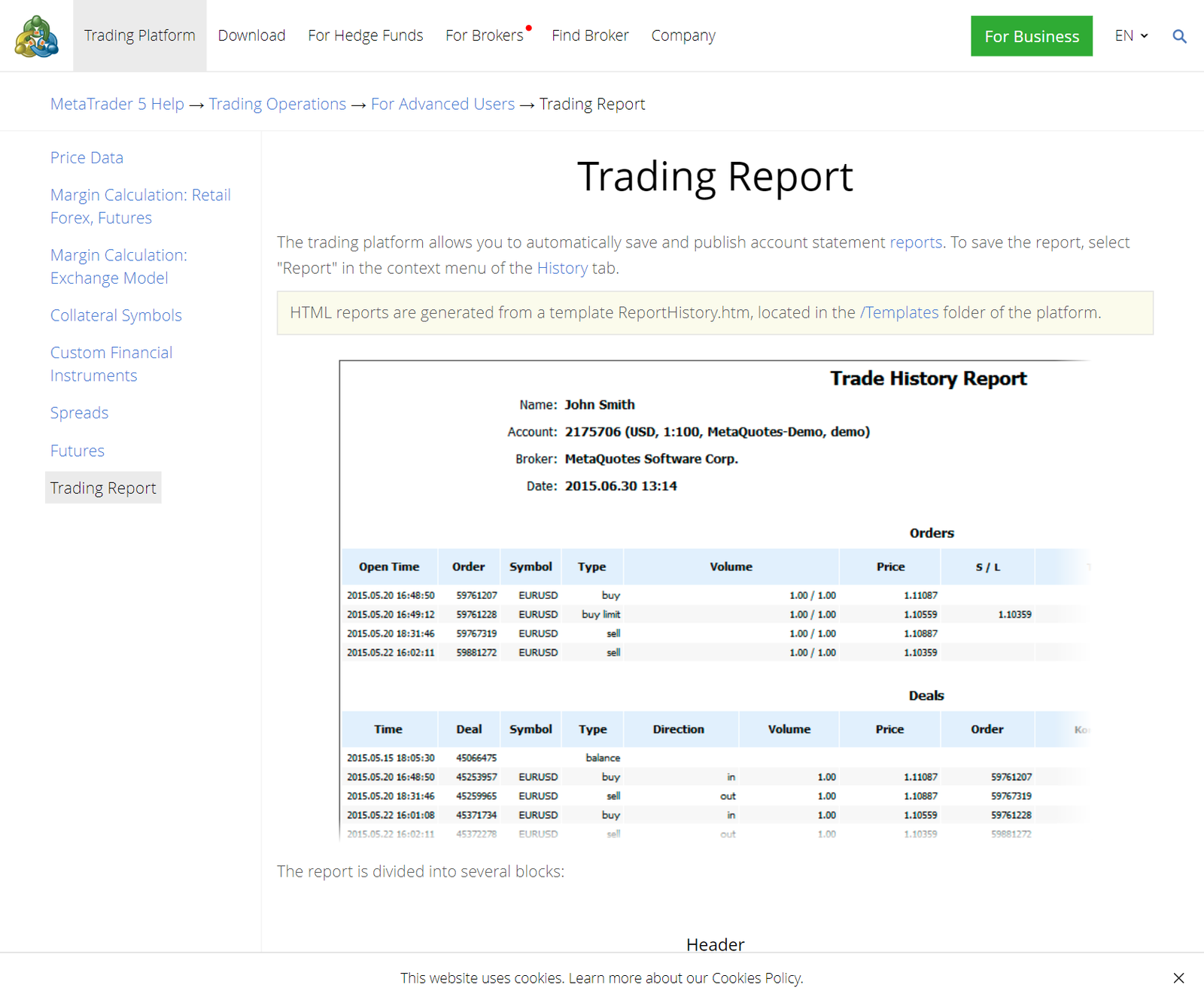
Task: Open Custom Financial Instruments link
Action: pyautogui.click(x=111, y=364)
